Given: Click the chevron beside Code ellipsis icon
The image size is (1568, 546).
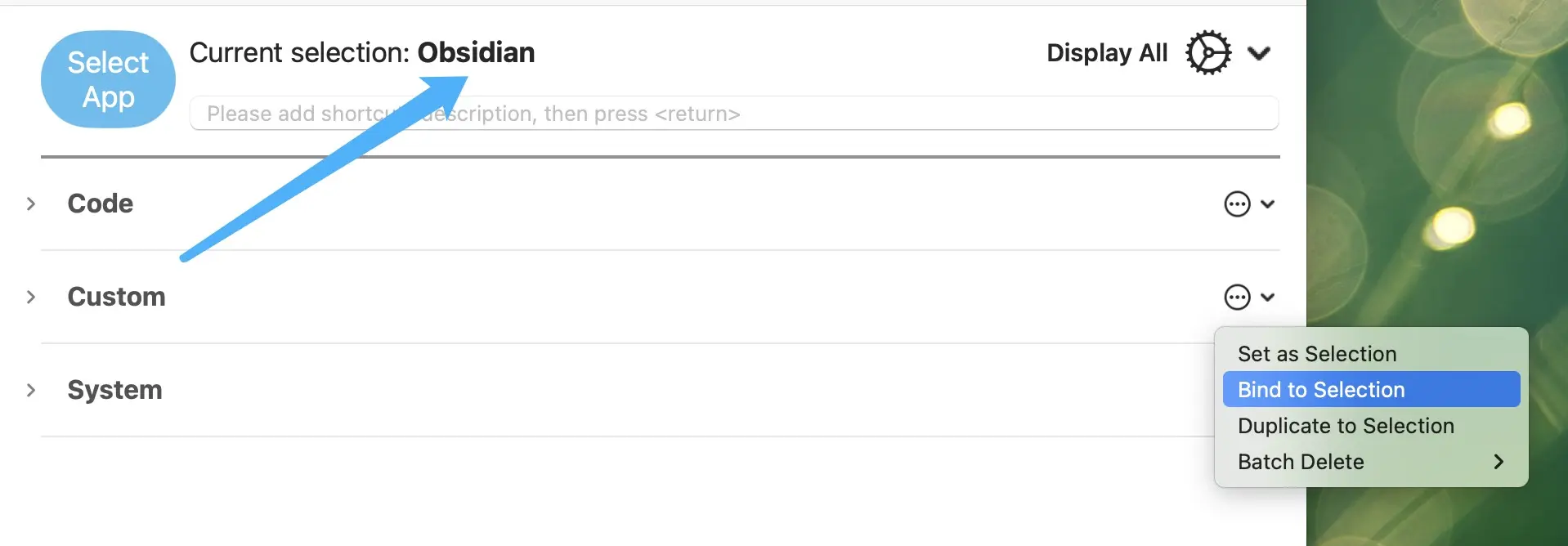Looking at the screenshot, I should [1267, 204].
